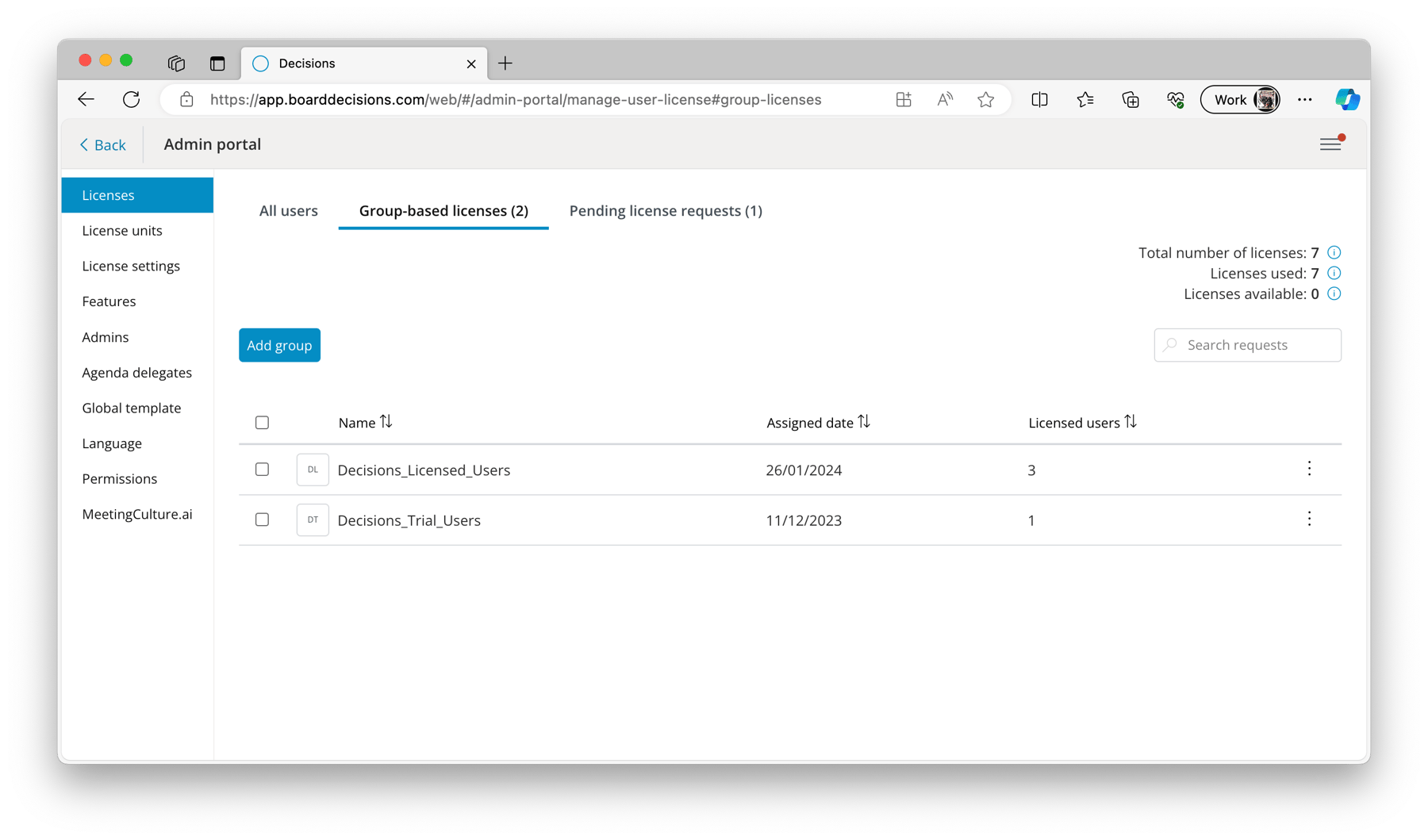Toggle the select-all checkbox in the table header
This screenshot has width=1428, height=840.
tap(262, 423)
